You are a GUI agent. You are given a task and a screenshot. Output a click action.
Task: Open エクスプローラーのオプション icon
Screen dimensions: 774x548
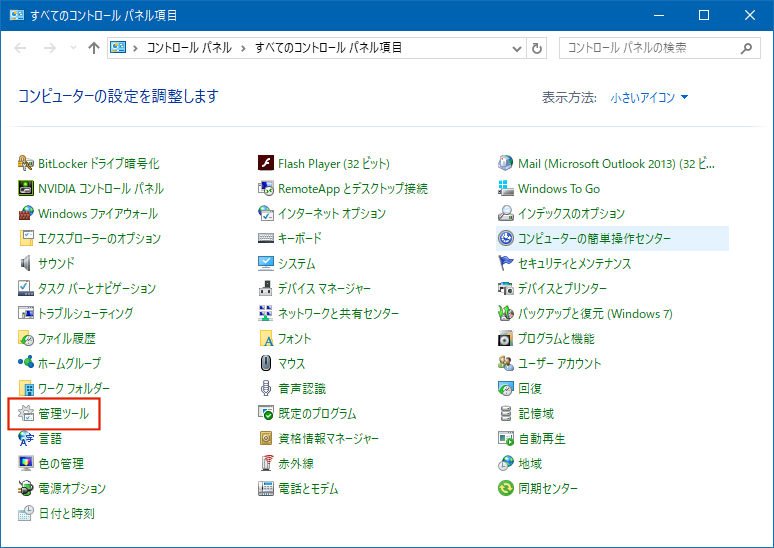(x=26, y=238)
